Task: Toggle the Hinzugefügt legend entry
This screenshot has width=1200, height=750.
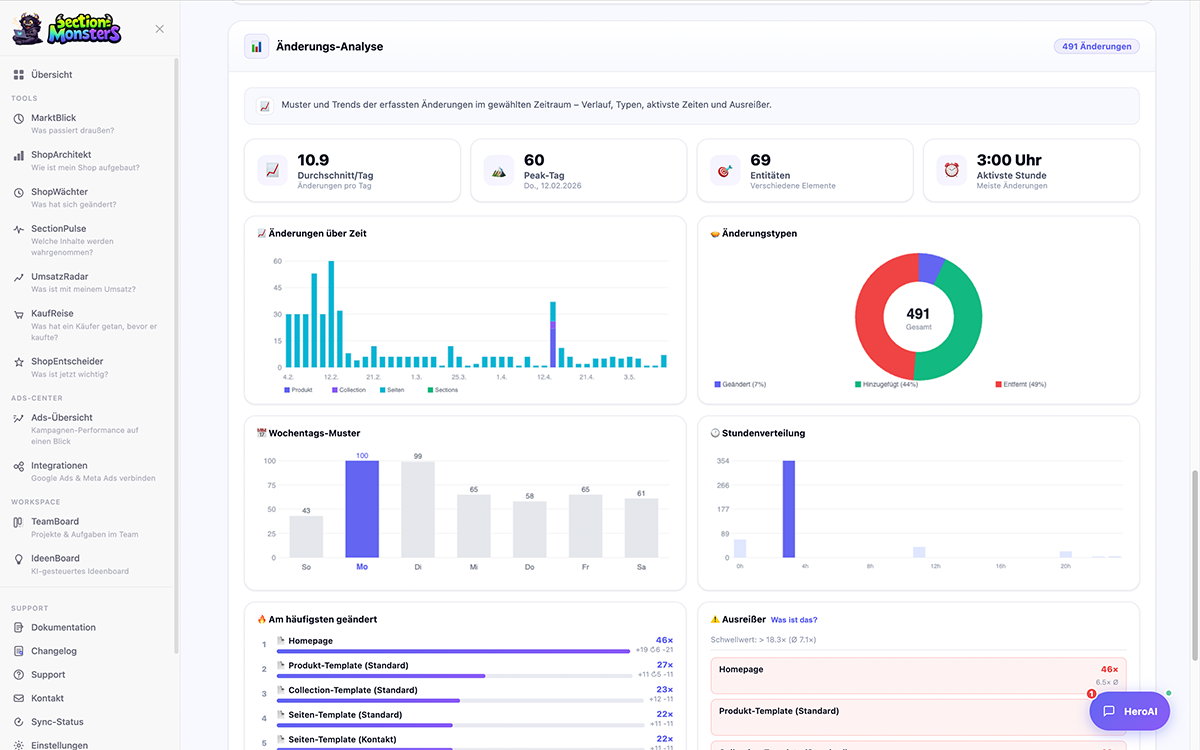Action: coord(886,384)
